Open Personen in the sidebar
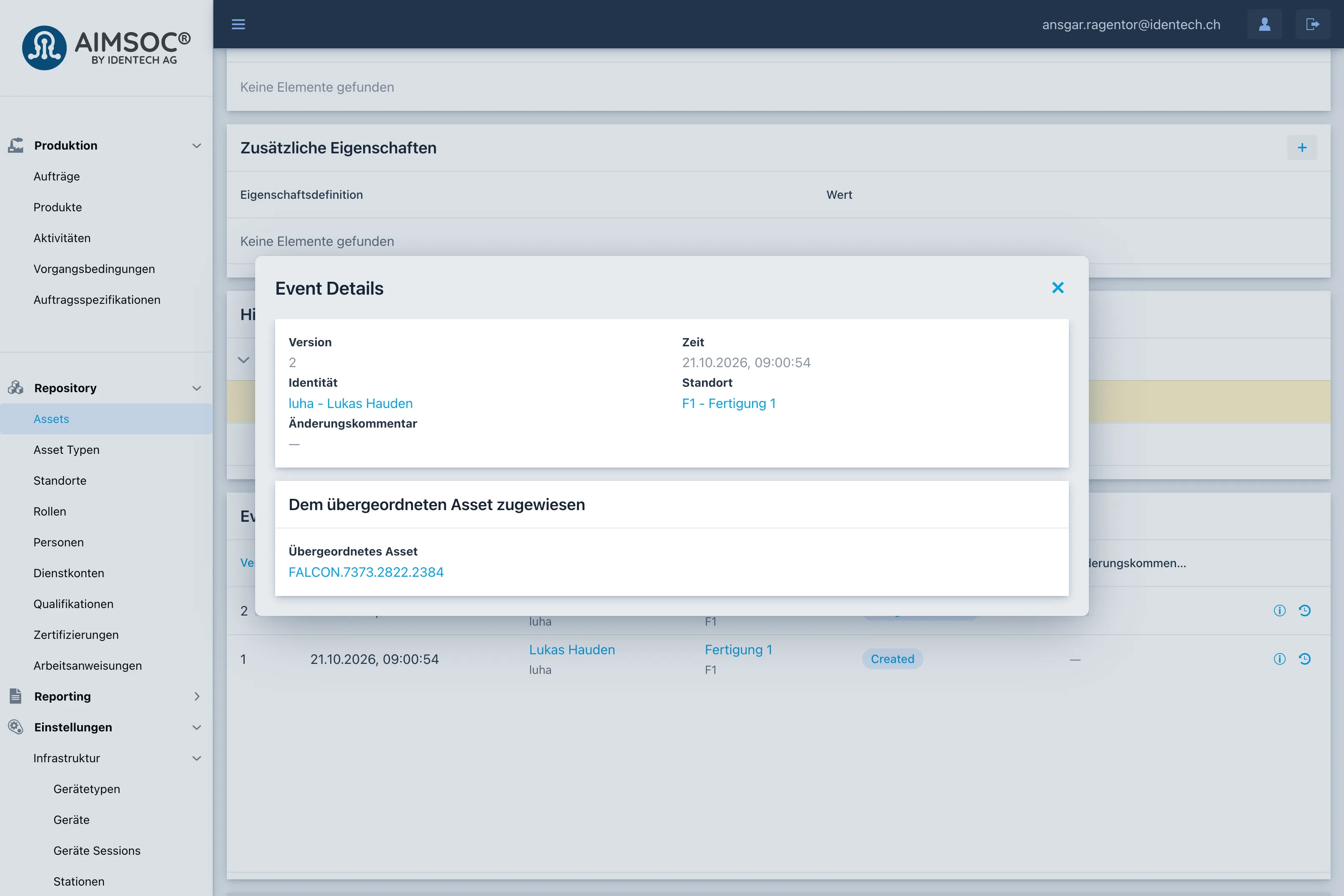The width and height of the screenshot is (1344, 896). [x=58, y=542]
